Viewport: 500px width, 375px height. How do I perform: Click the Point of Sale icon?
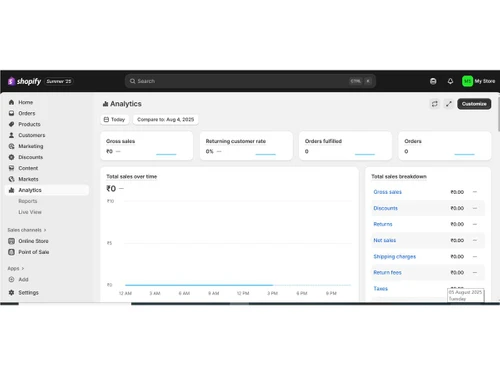(x=11, y=252)
